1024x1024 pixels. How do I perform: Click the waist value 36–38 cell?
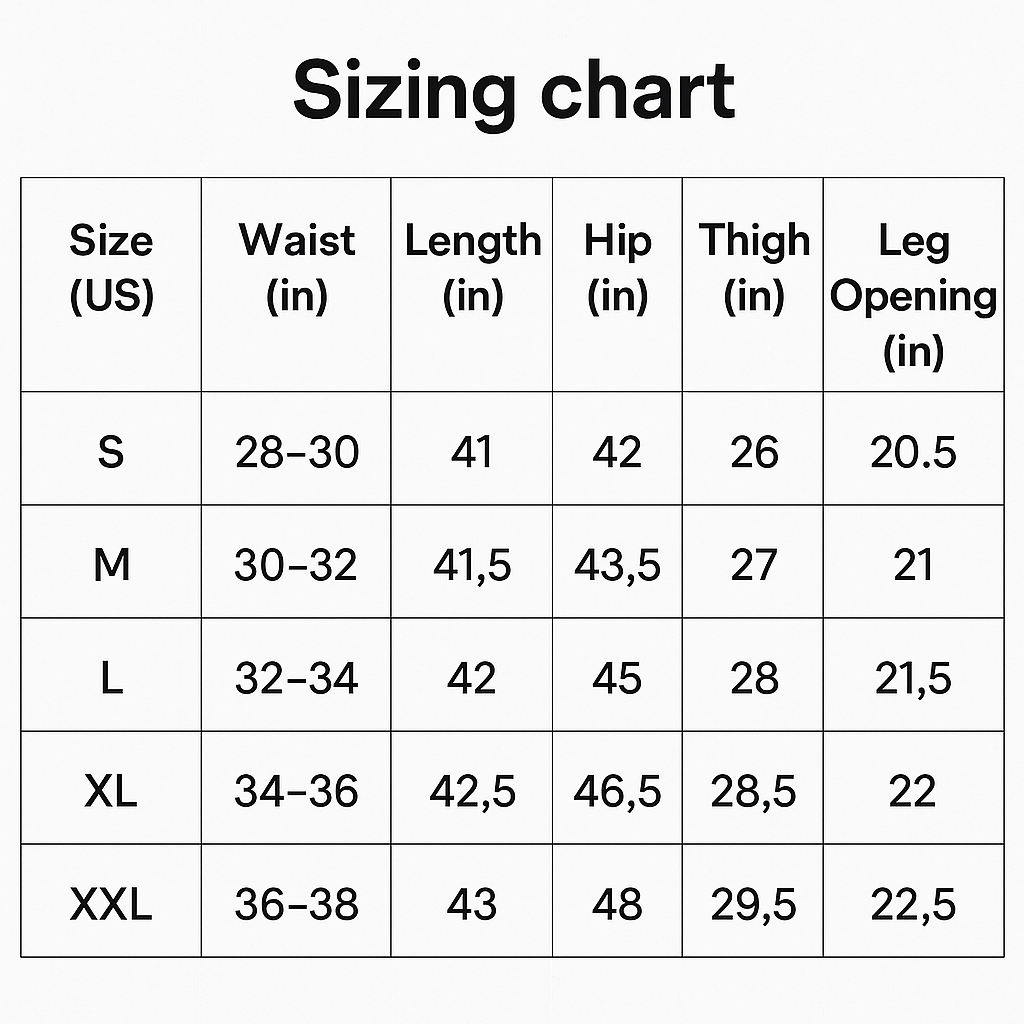(x=296, y=905)
